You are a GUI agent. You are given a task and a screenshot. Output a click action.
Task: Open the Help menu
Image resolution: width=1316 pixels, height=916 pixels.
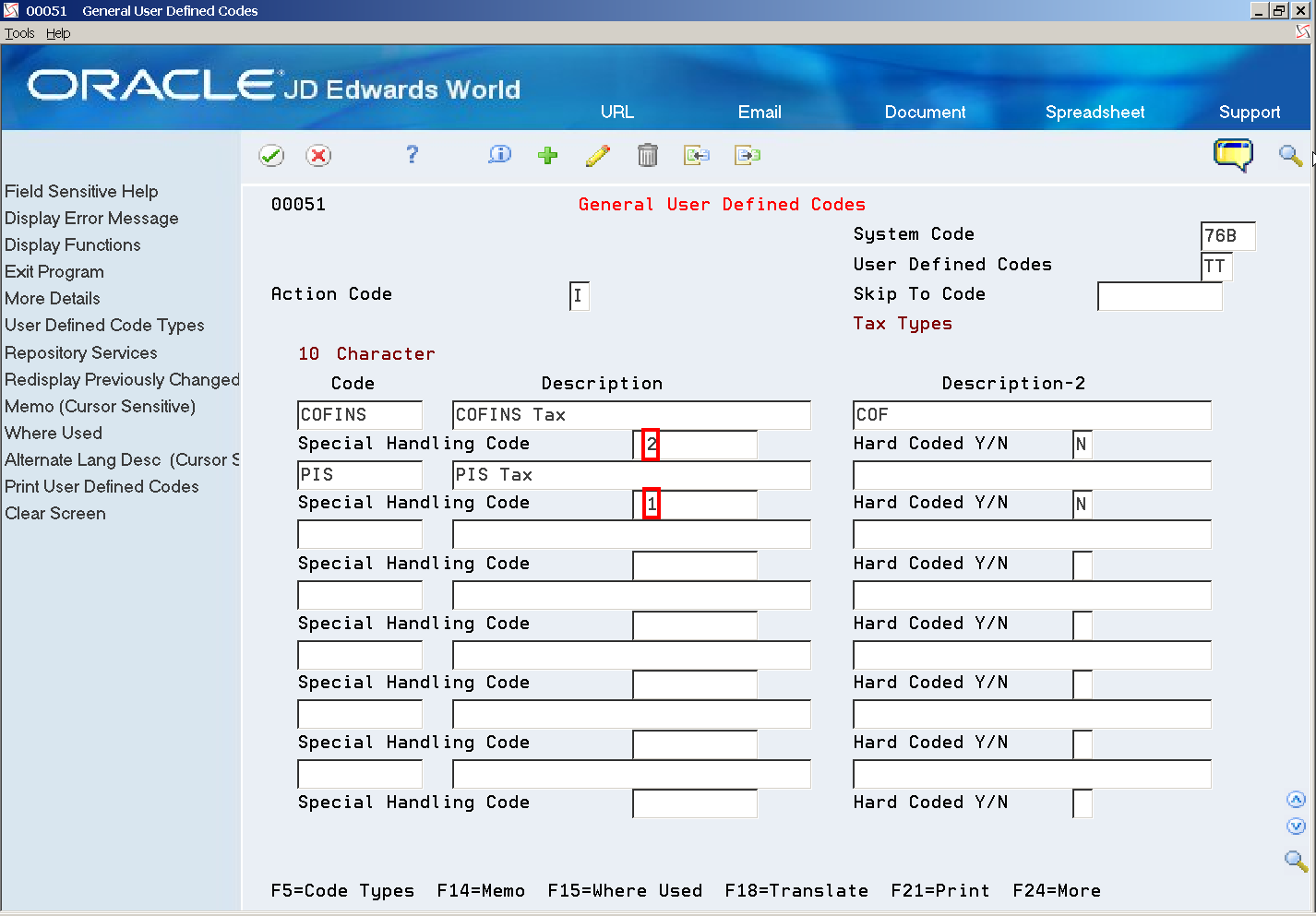click(x=58, y=33)
